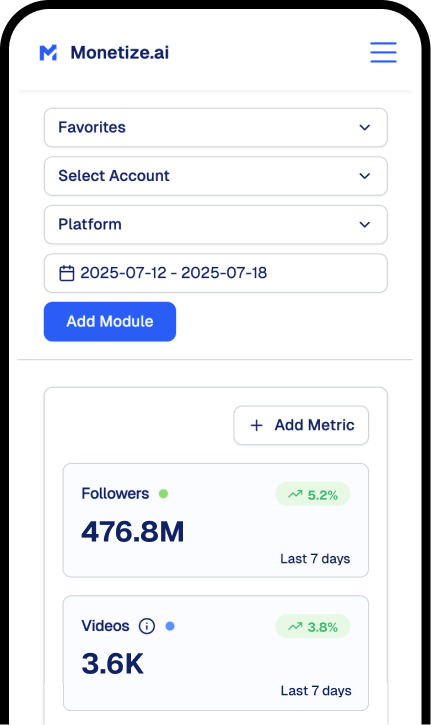
Task: Click the Favorites dropdown chevron arrow
Action: pos(365,128)
